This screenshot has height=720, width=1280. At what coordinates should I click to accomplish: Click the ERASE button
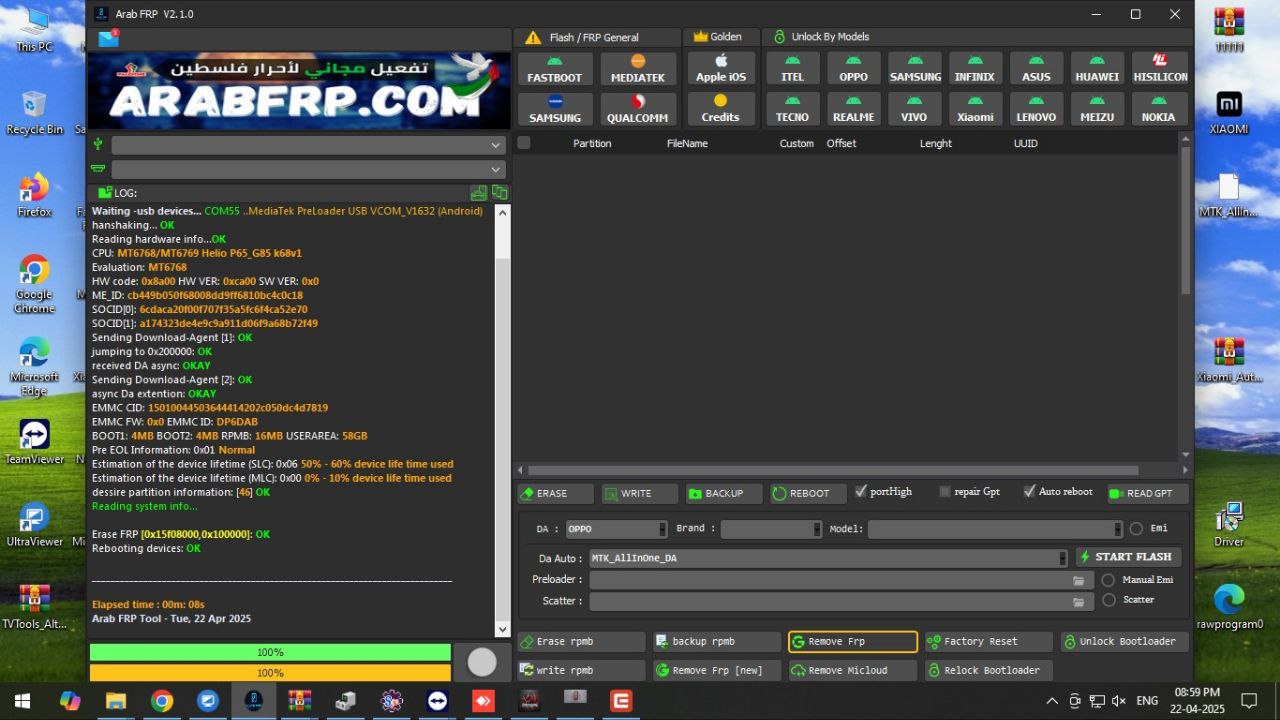coord(555,493)
